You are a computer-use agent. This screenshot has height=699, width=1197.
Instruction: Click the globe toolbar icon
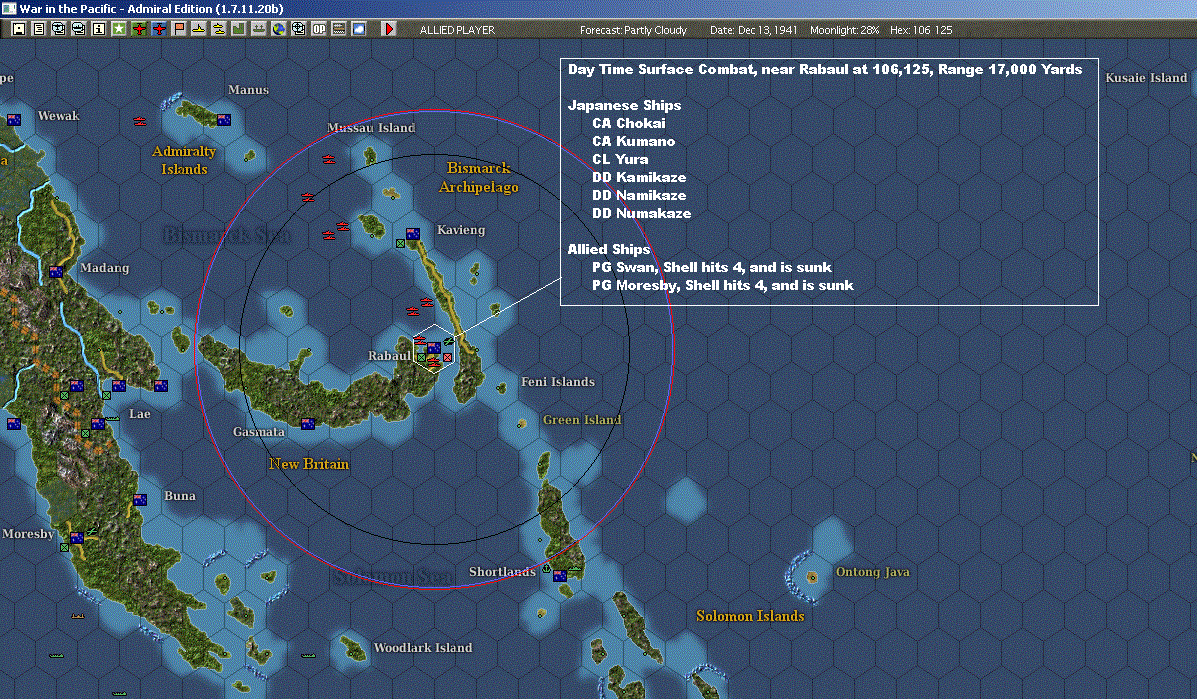[279, 29]
